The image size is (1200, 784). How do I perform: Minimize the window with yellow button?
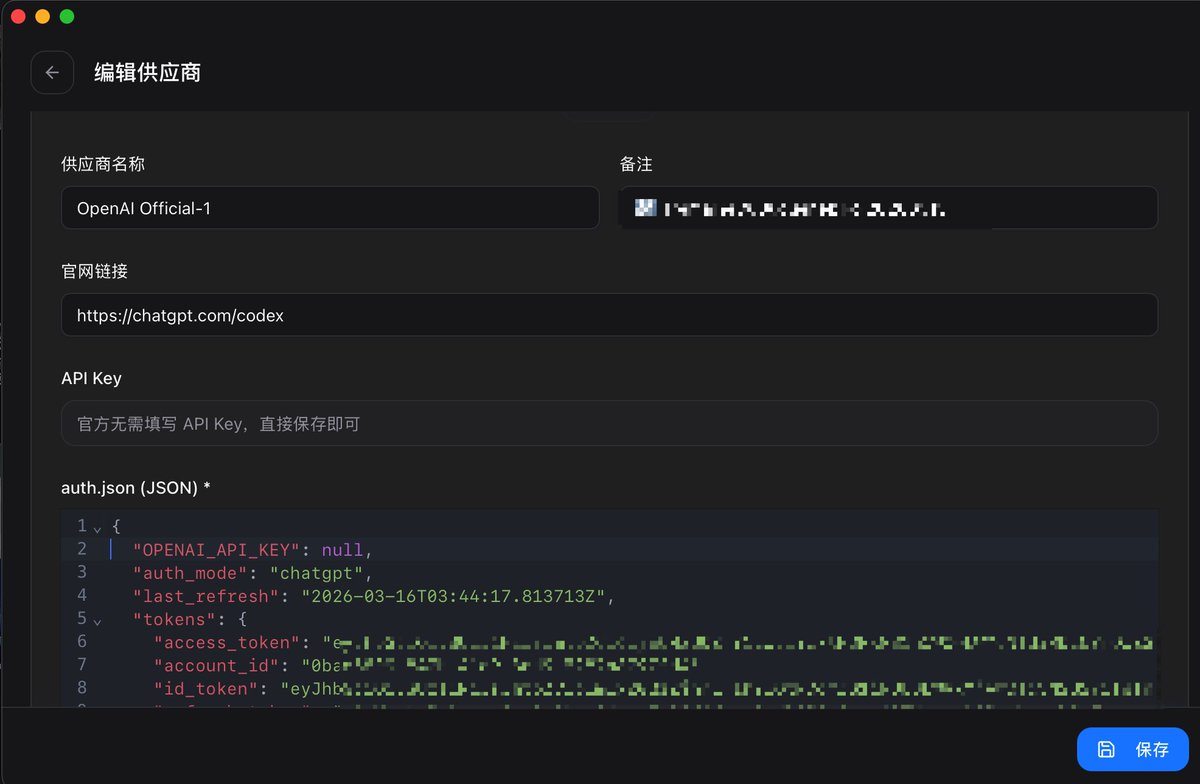coord(42,16)
